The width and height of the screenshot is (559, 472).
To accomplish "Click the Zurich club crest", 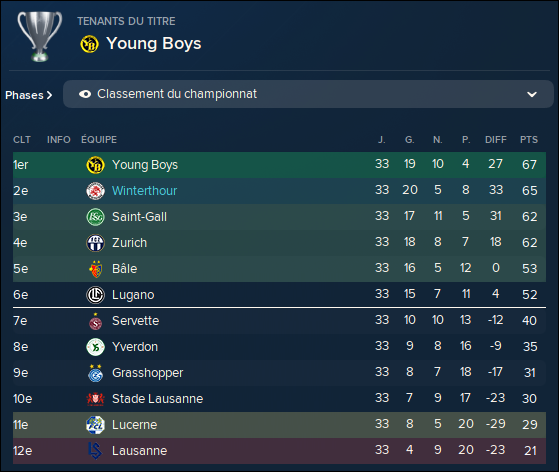I will pos(95,243).
